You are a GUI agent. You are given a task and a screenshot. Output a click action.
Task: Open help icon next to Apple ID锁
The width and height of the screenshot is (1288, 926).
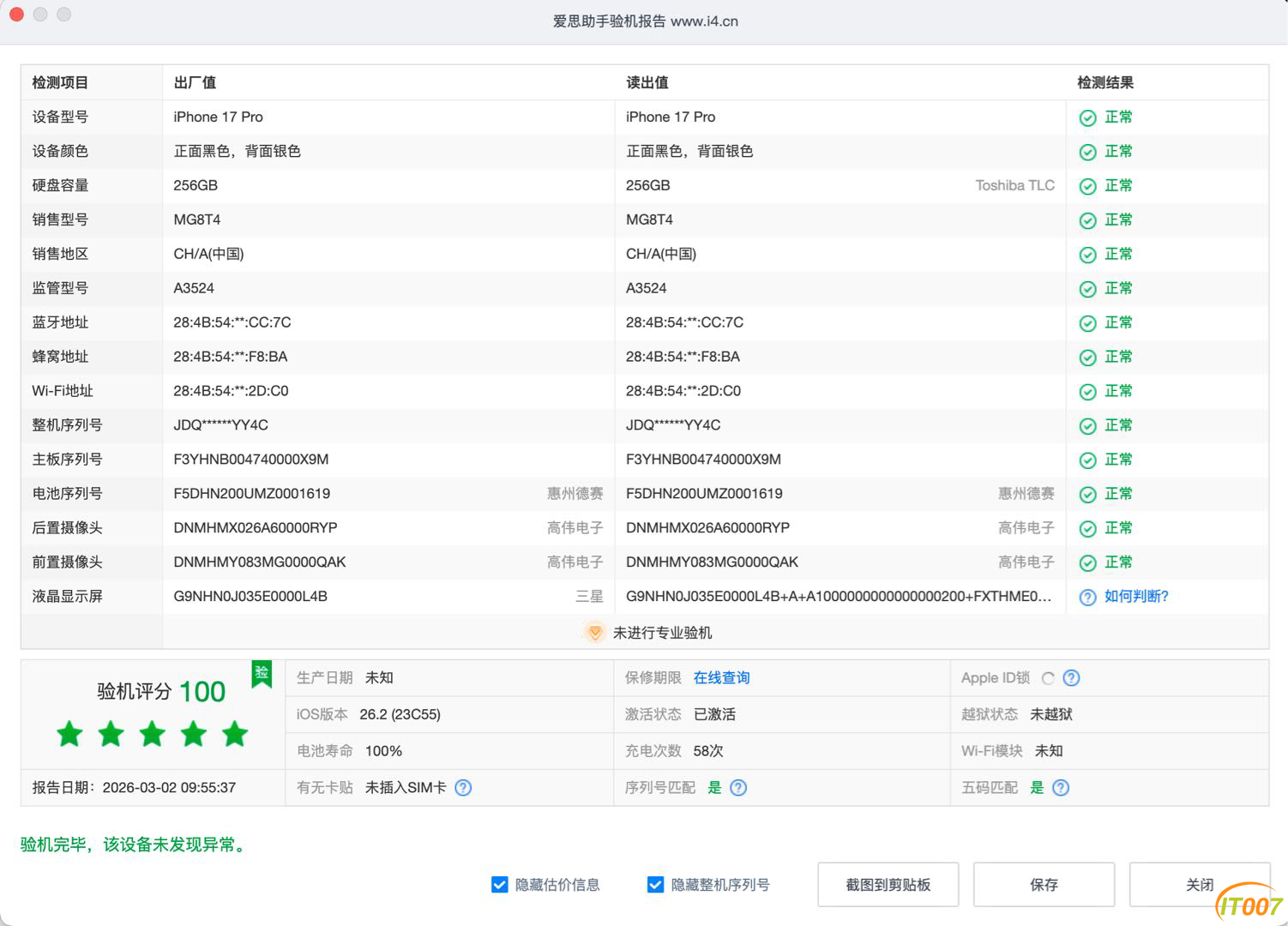click(x=1070, y=677)
